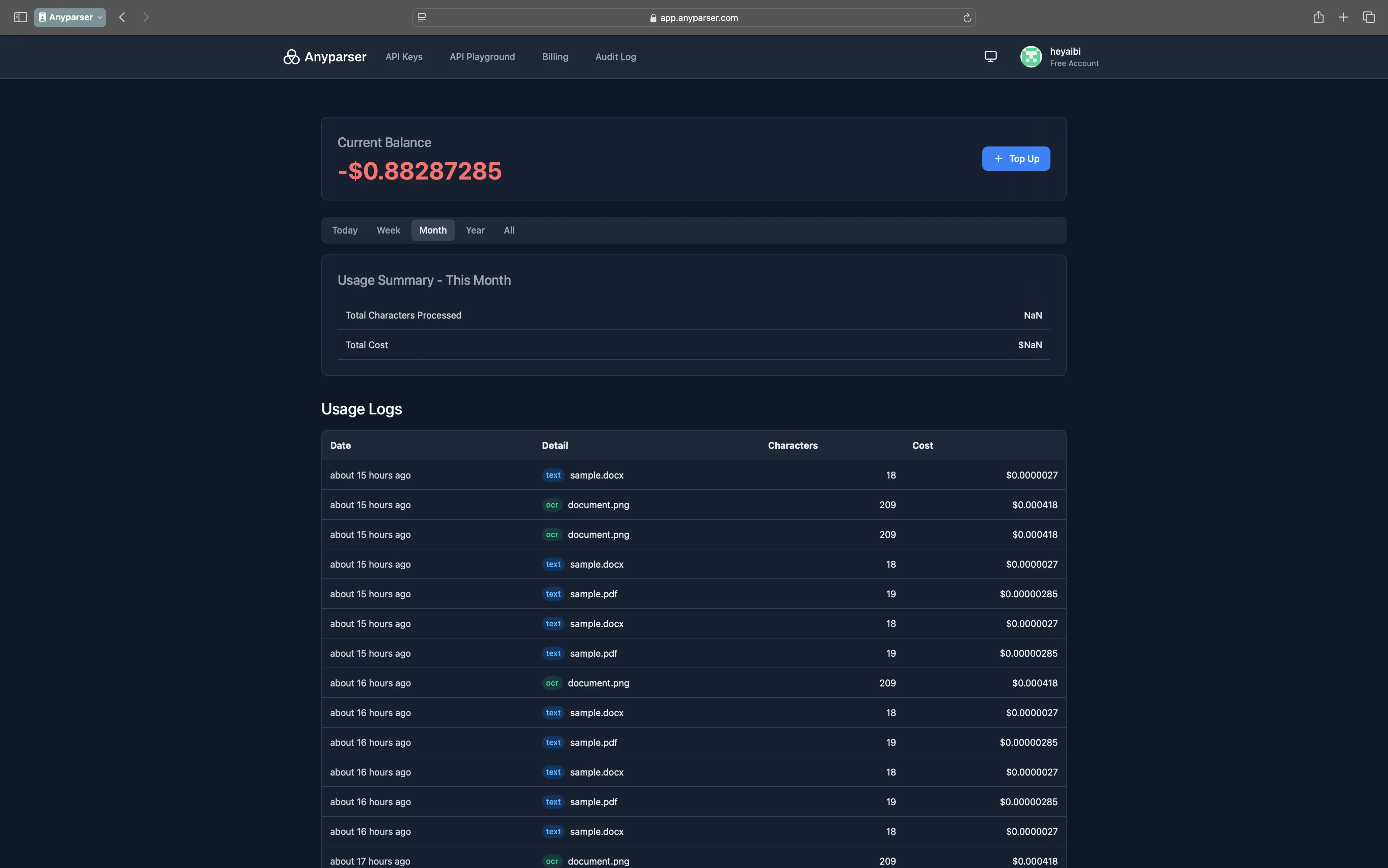1388x868 pixels.
Task: Open a new browser tab
Action: [1343, 17]
